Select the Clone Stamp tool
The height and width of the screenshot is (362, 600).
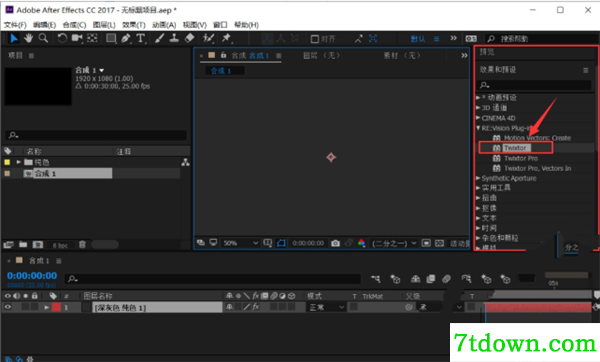pos(174,38)
